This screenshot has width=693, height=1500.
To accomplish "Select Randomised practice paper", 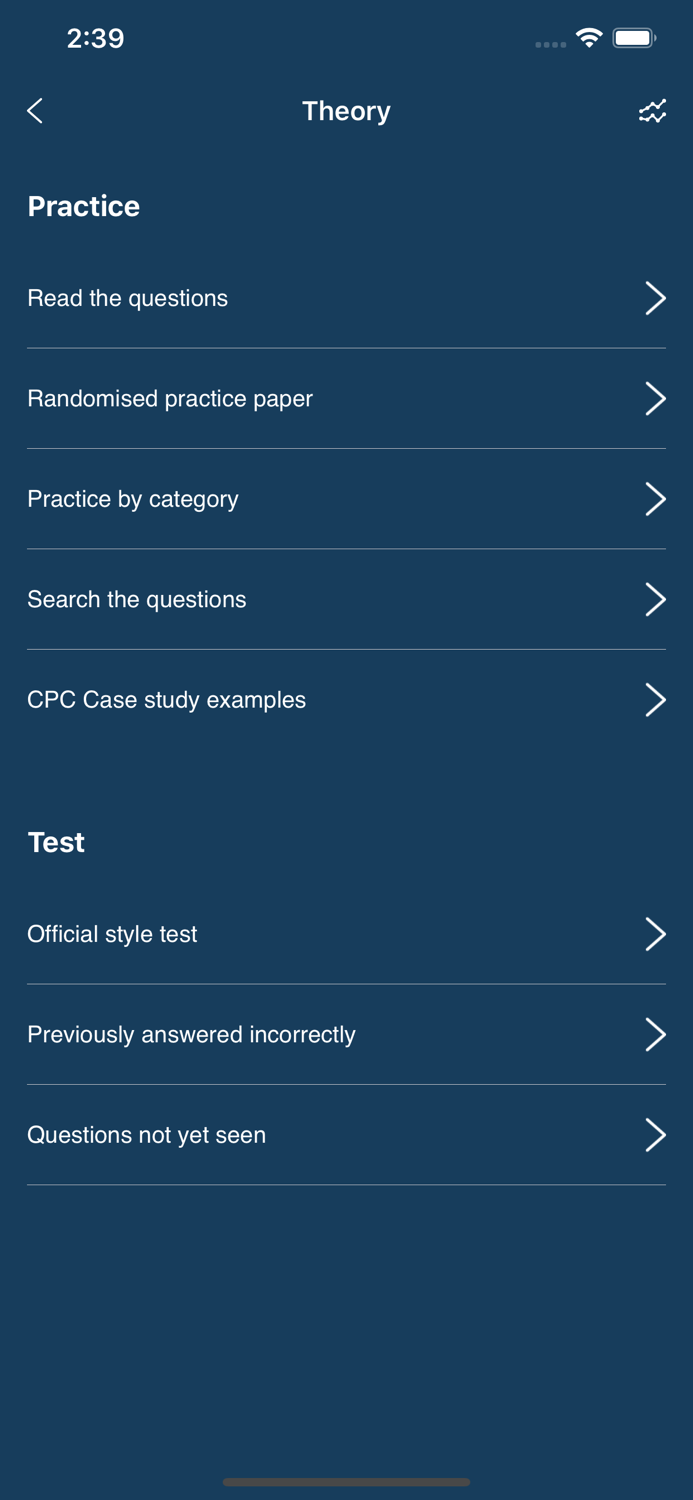I will pyautogui.click(x=170, y=399).
